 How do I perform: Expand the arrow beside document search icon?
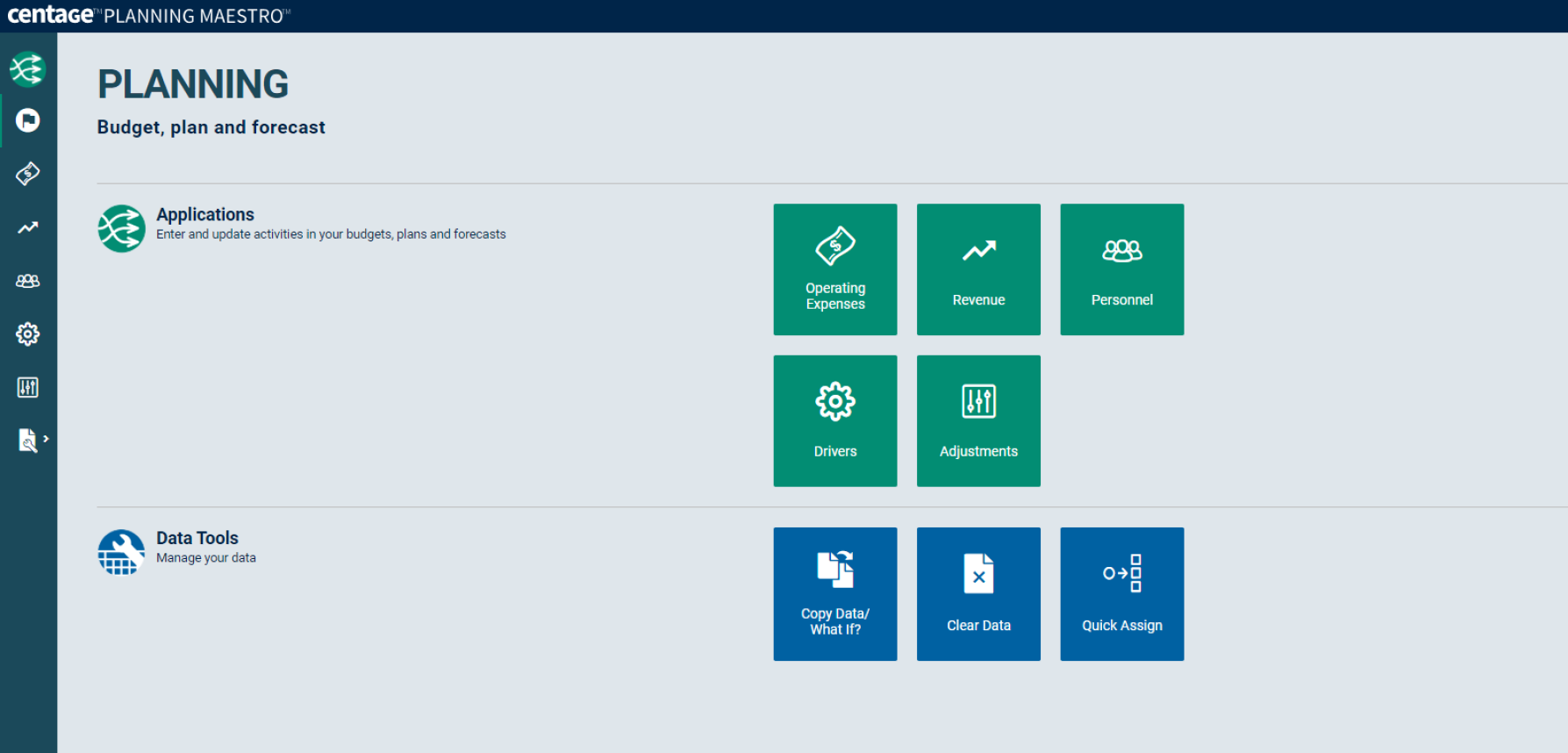(x=46, y=439)
